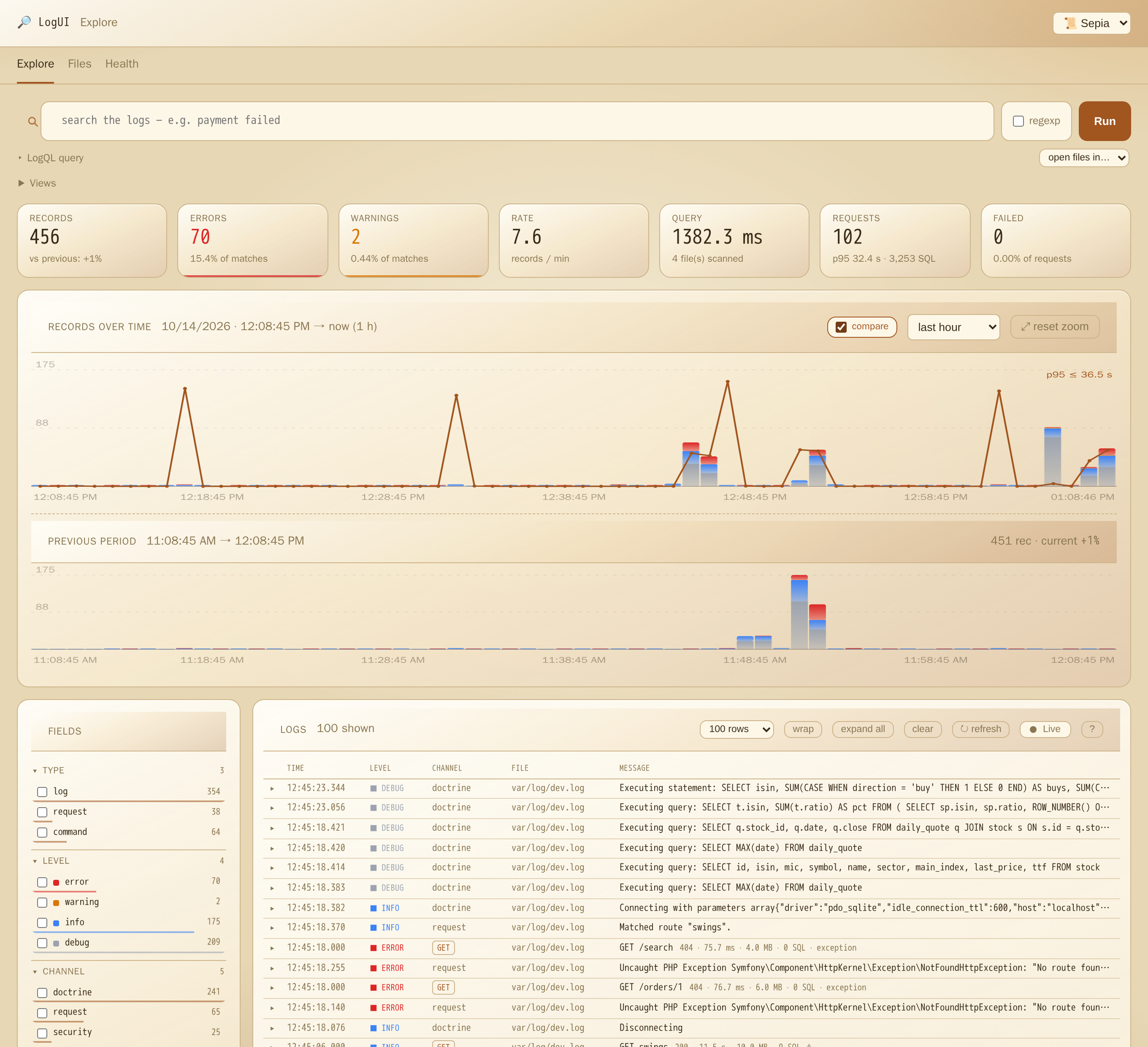
Task: Click the blue INFO level marker at 12:45:18.370
Action: 374,928
